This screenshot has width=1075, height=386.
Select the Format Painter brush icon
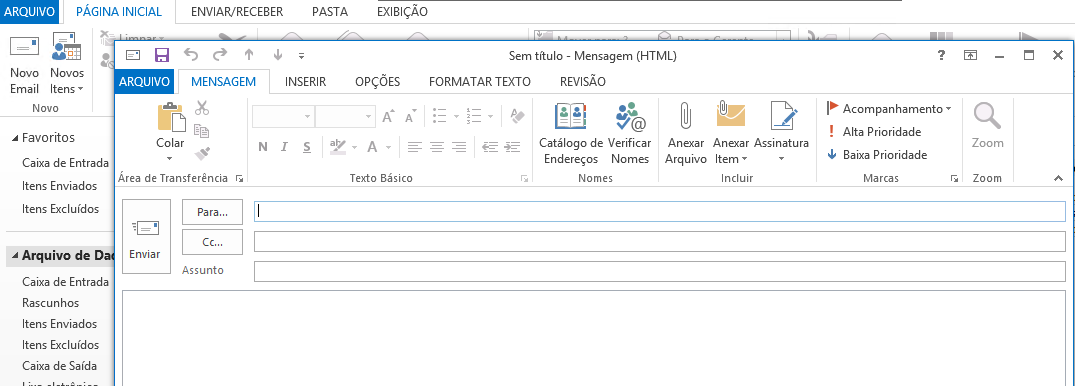202,153
